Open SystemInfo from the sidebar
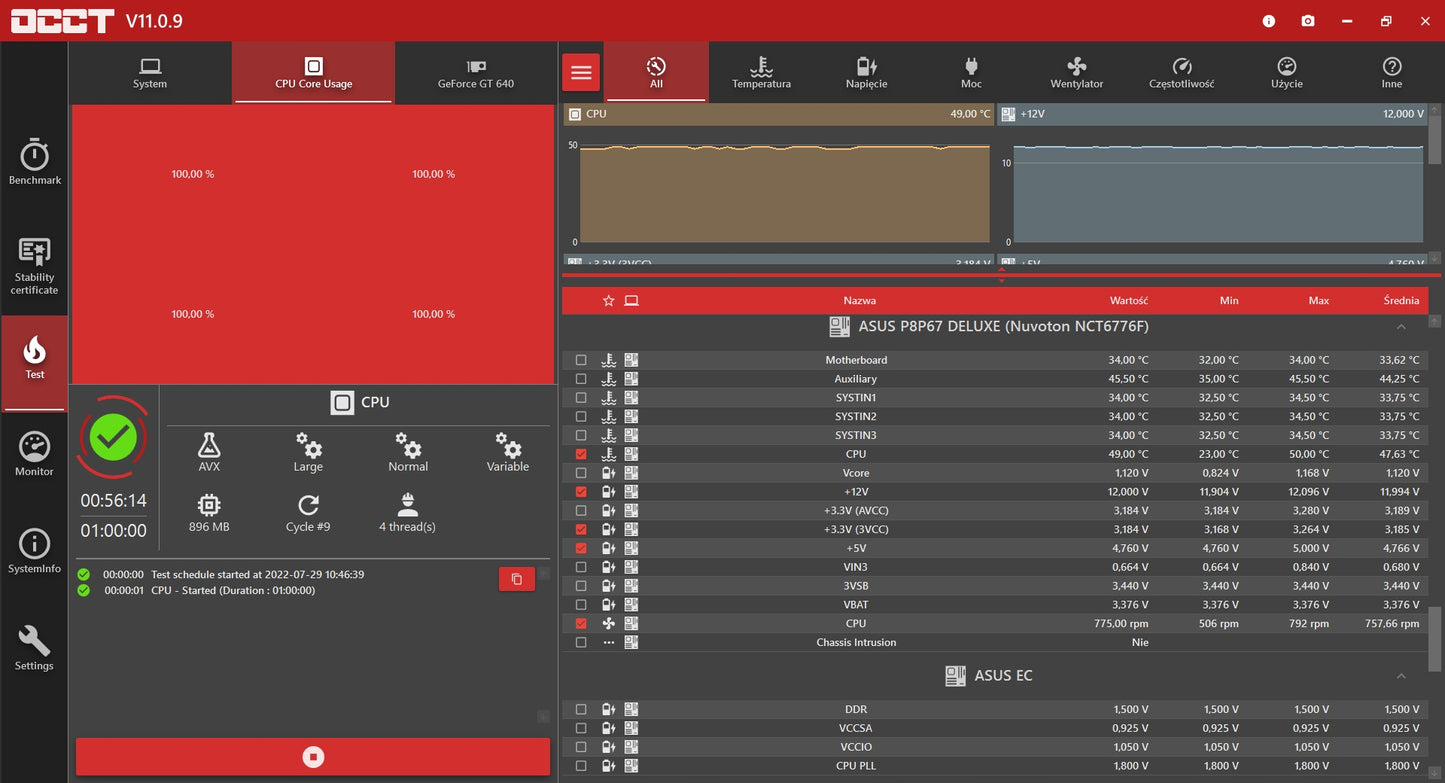The image size is (1445, 783). [x=34, y=551]
